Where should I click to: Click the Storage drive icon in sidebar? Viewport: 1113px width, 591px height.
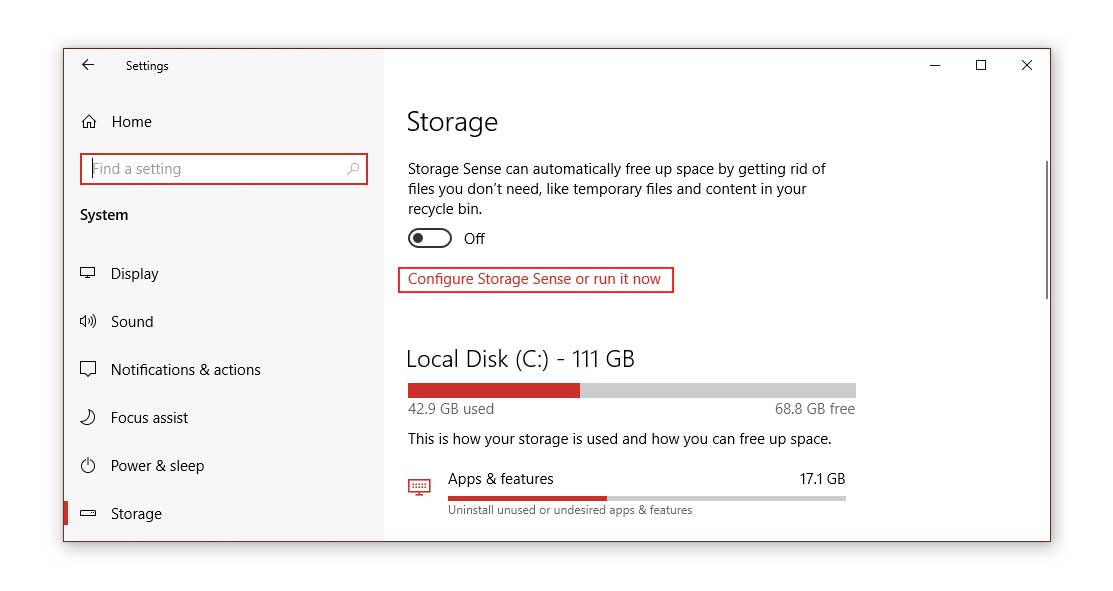(x=88, y=513)
